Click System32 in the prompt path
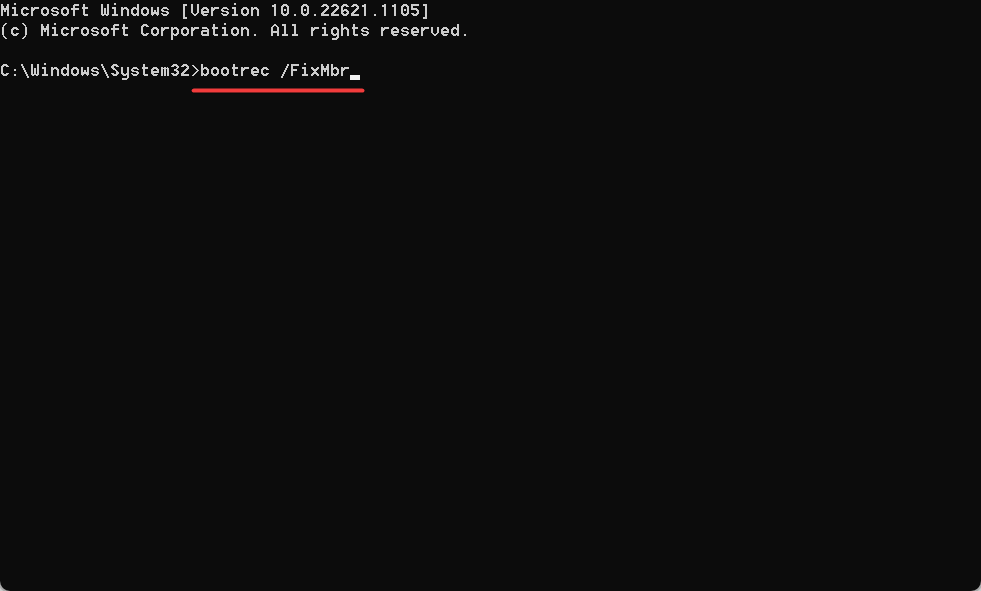 click(150, 71)
